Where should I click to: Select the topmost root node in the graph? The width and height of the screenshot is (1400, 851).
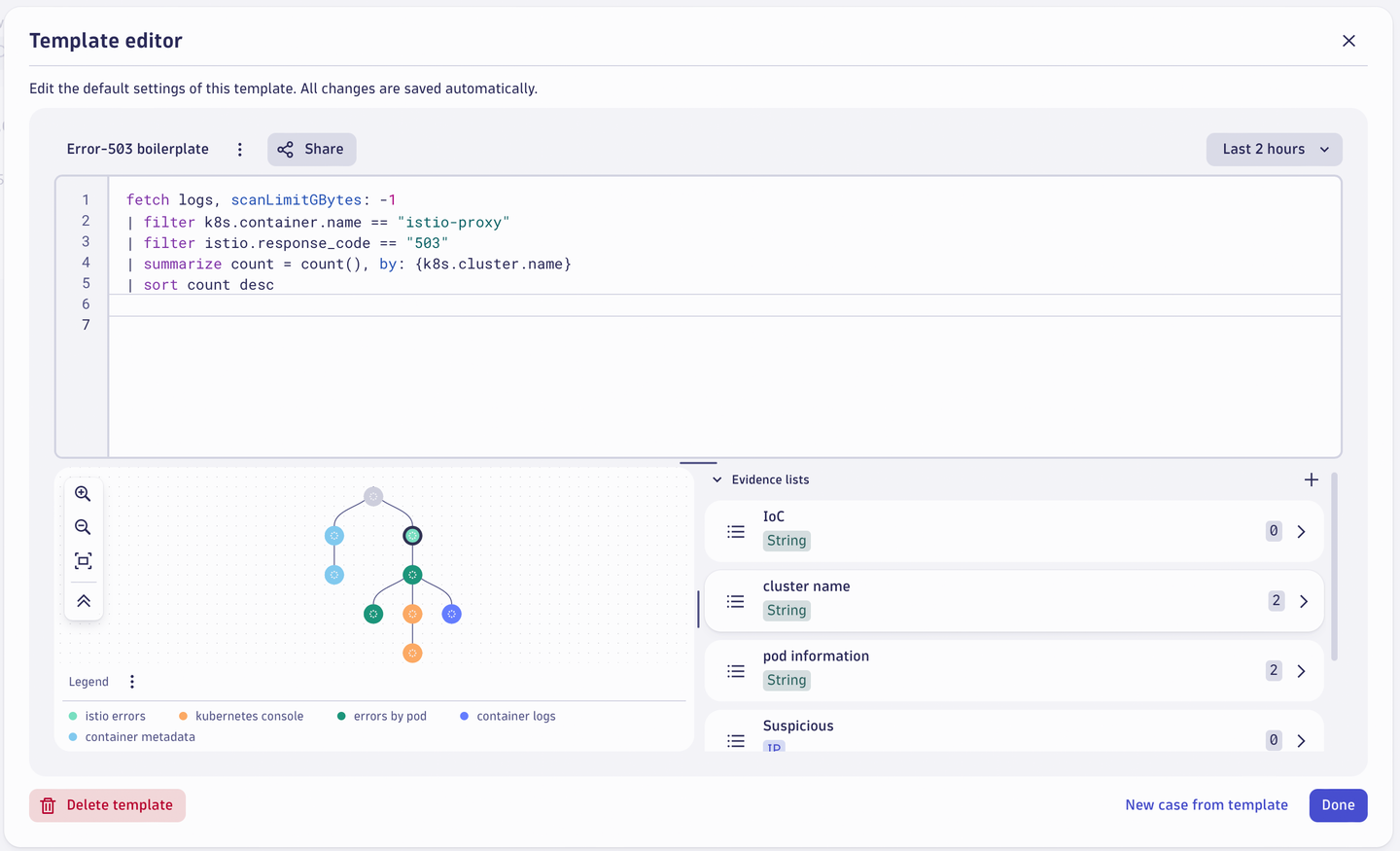[x=373, y=496]
